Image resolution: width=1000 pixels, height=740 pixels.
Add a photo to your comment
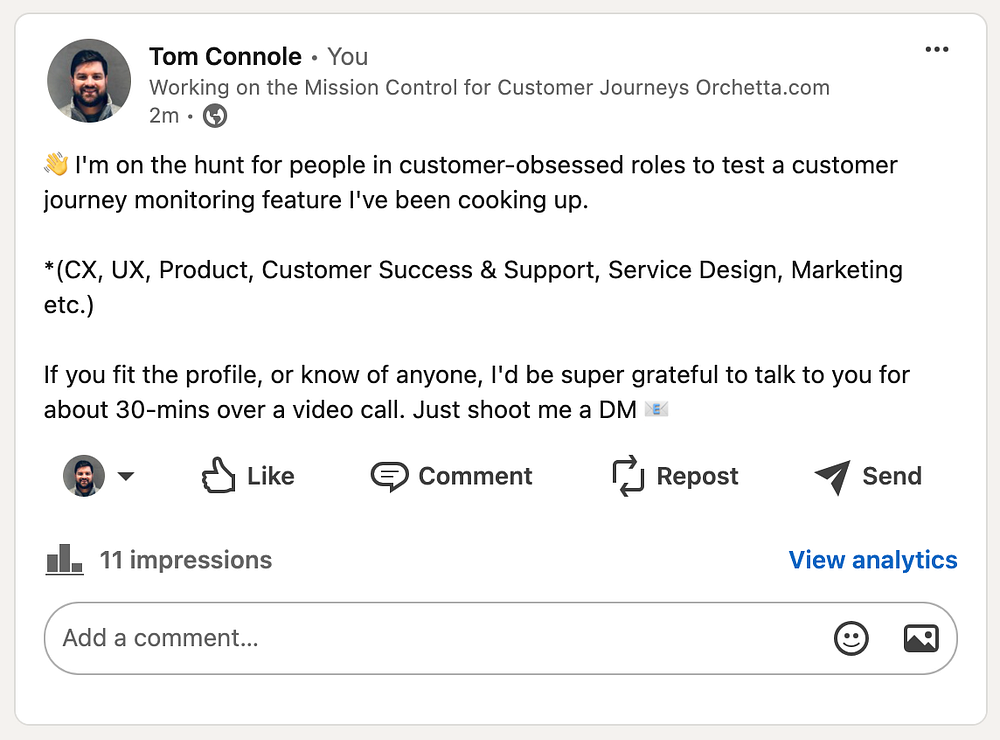point(921,638)
